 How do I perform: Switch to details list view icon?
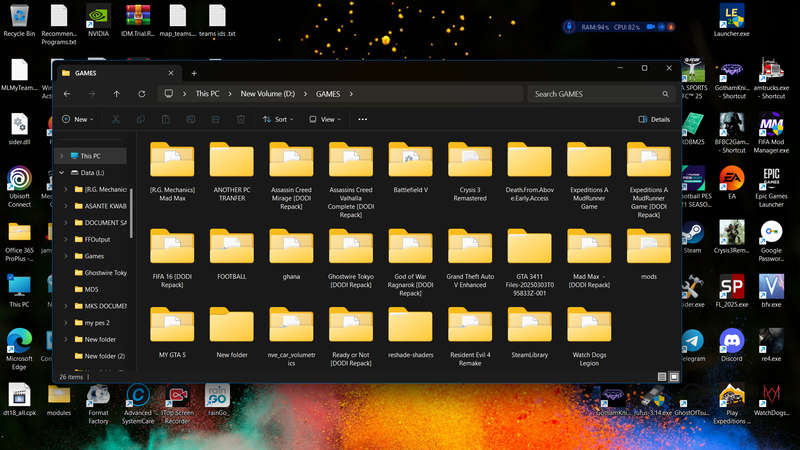(662, 377)
